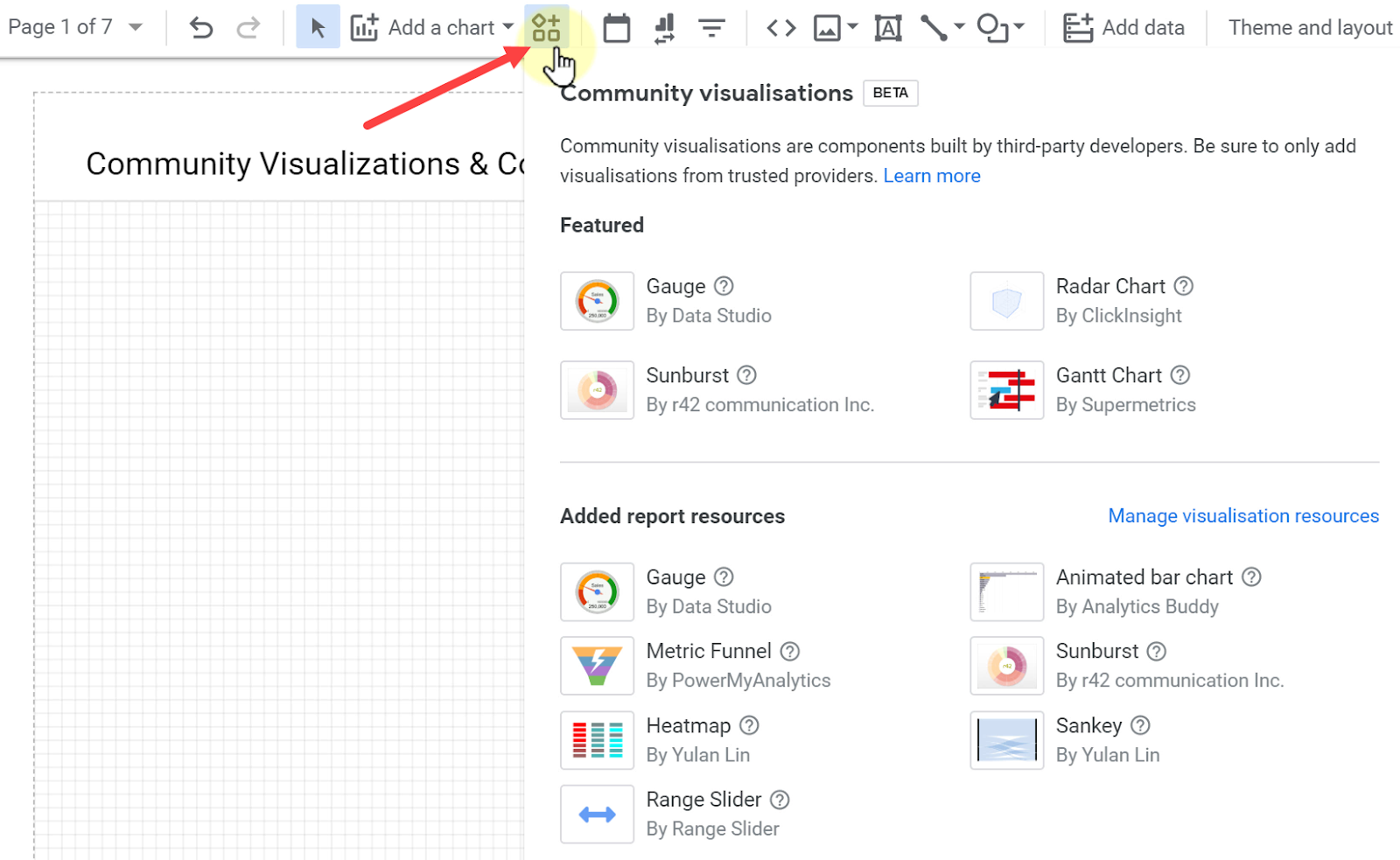This screenshot has height=860, width=1400.
Task: Click the Heatmap label
Action: (689, 725)
